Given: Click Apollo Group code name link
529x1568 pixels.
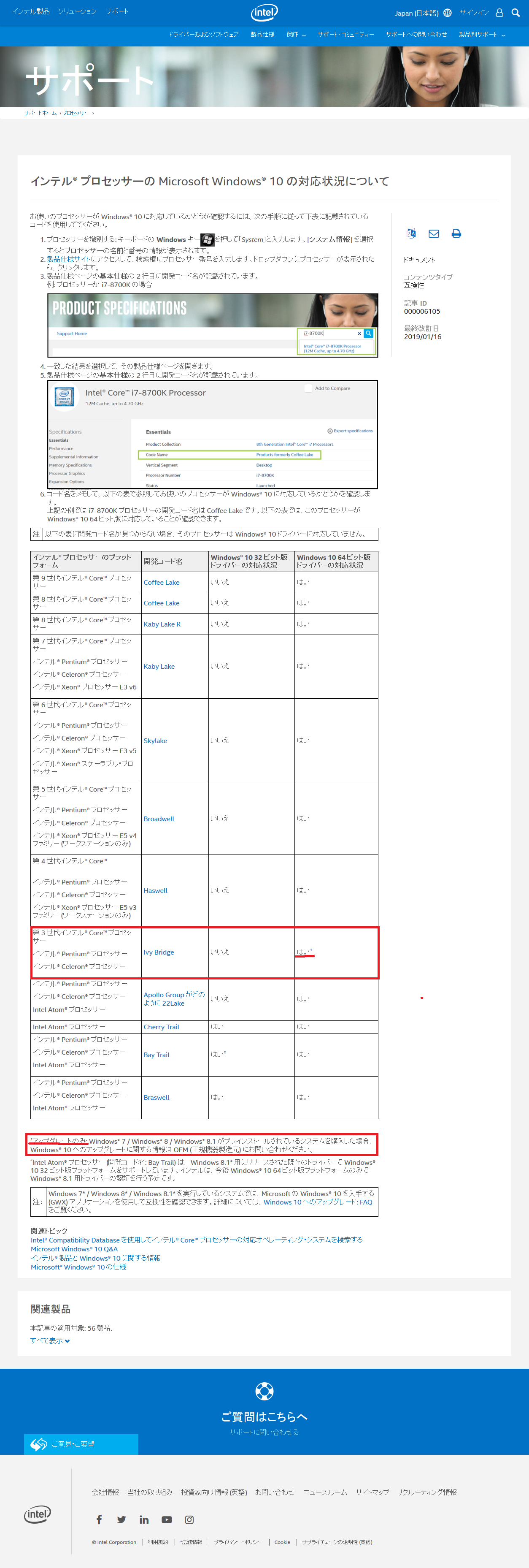Looking at the screenshot, I should [175, 999].
